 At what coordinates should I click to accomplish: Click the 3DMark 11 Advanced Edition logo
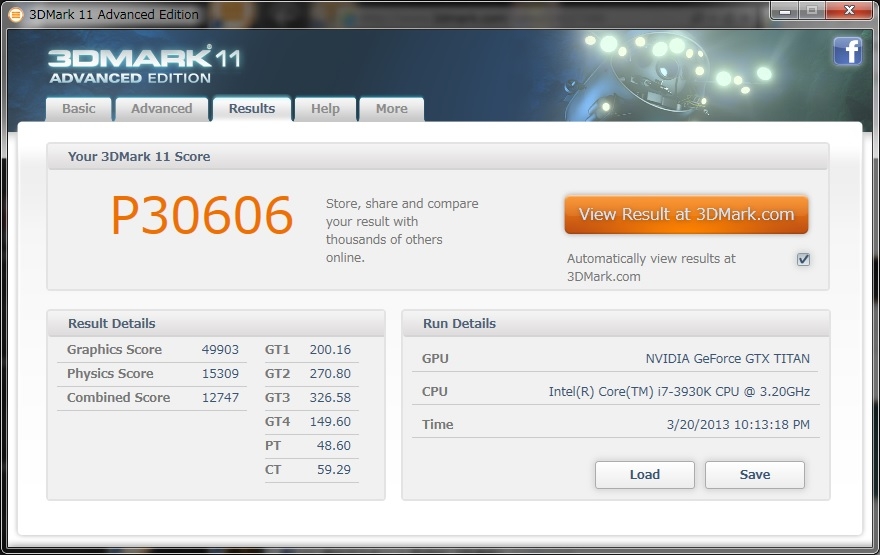[145, 66]
